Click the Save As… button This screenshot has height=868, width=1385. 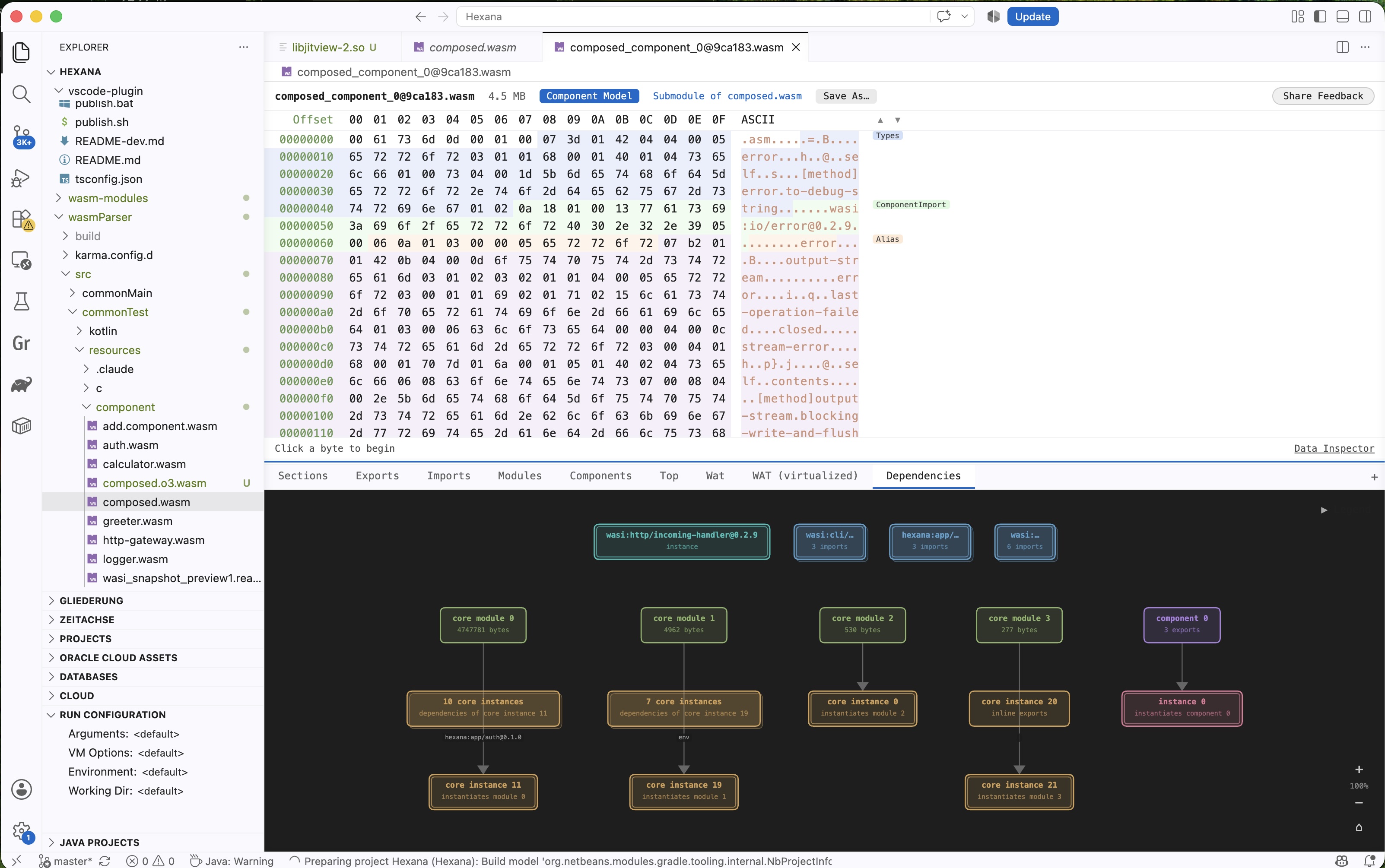coord(846,96)
